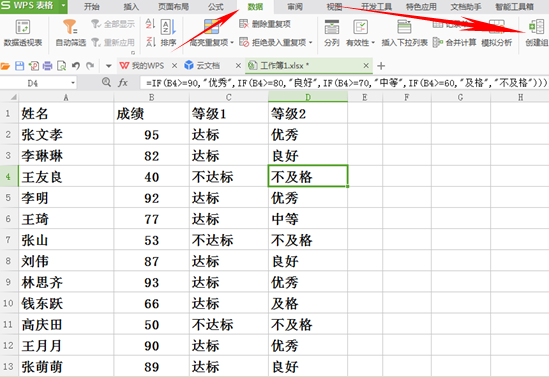Export to PDF icon in quick toolbar
This screenshot has height=377, width=549.
[x=34, y=65]
